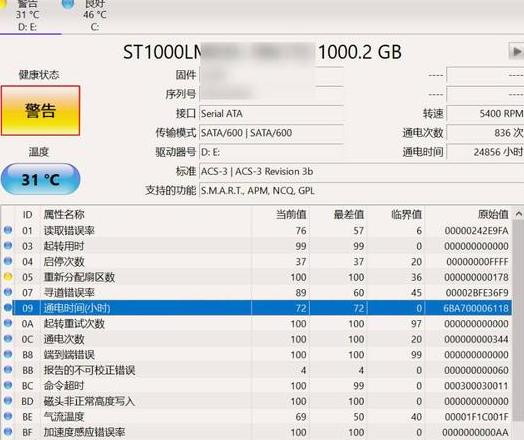Click the 原始值 column header
Viewport: 524px width, 440px height.
pyautogui.click(x=468, y=215)
